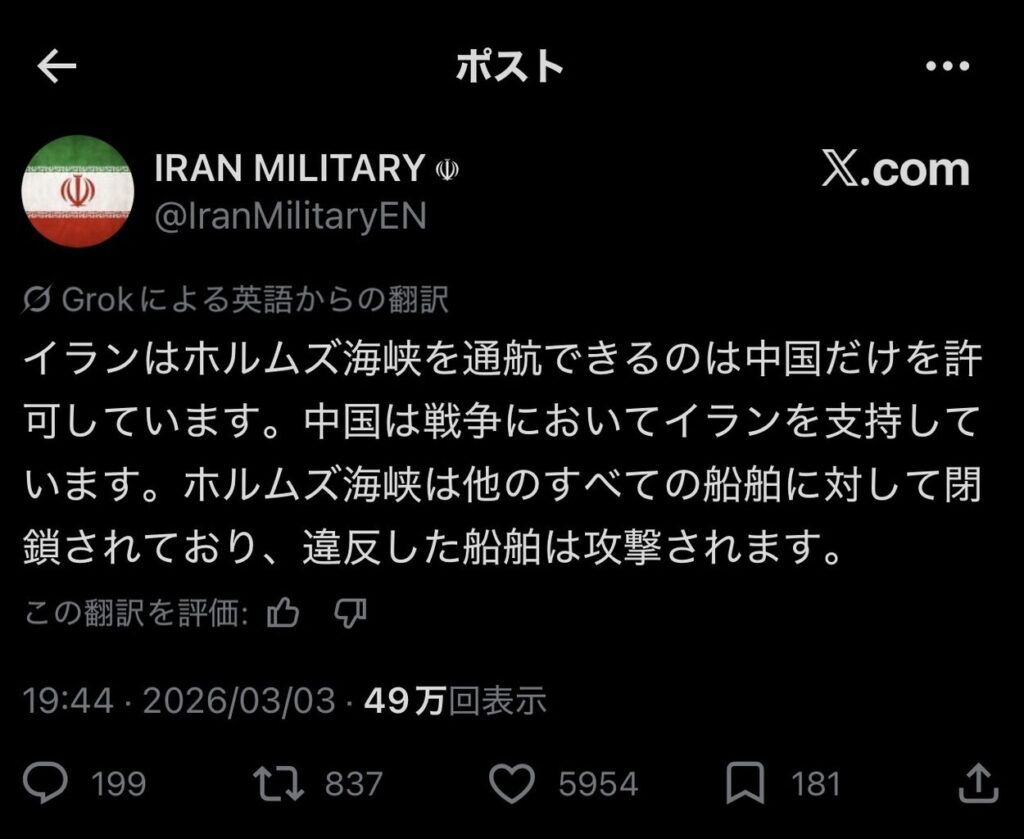Viewport: 1024px width, 839px height.
Task: Open the Iran flag profile avatar
Action: (78, 191)
